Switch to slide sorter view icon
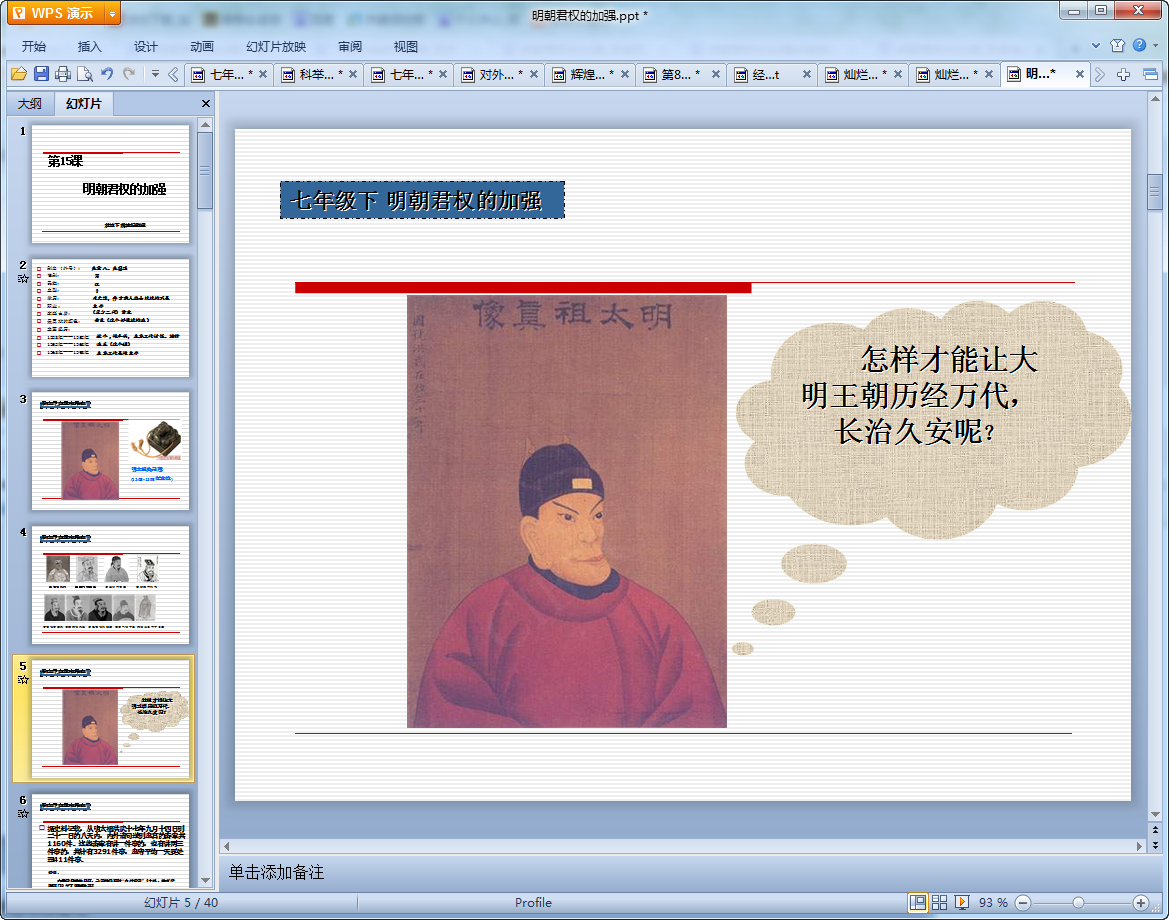 tap(939, 903)
